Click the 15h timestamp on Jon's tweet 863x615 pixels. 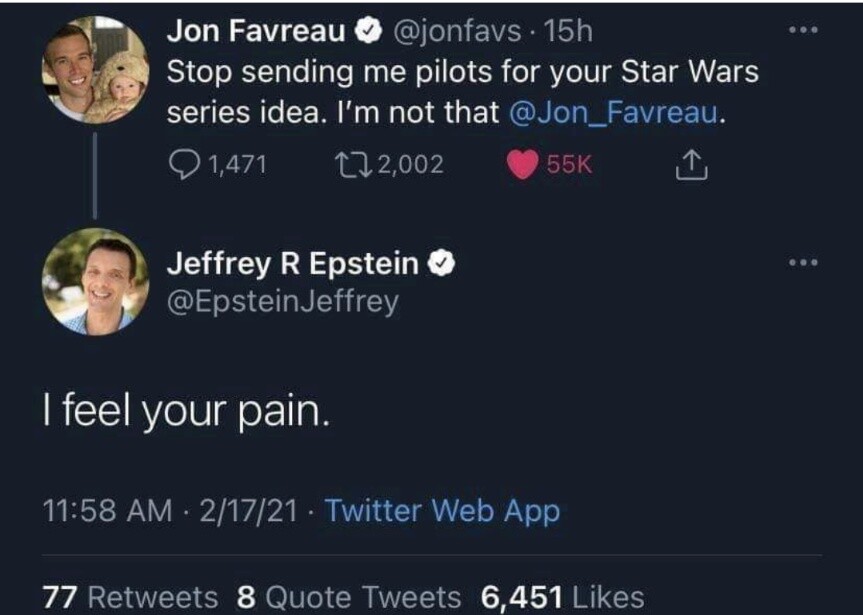[x=570, y=33]
